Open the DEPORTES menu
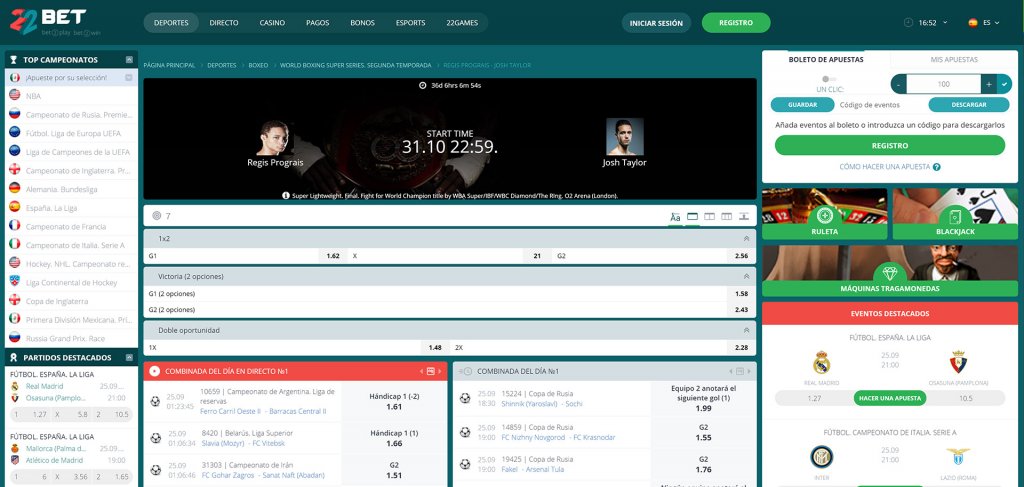Screen dimensions: 1024x487 tap(171, 23)
